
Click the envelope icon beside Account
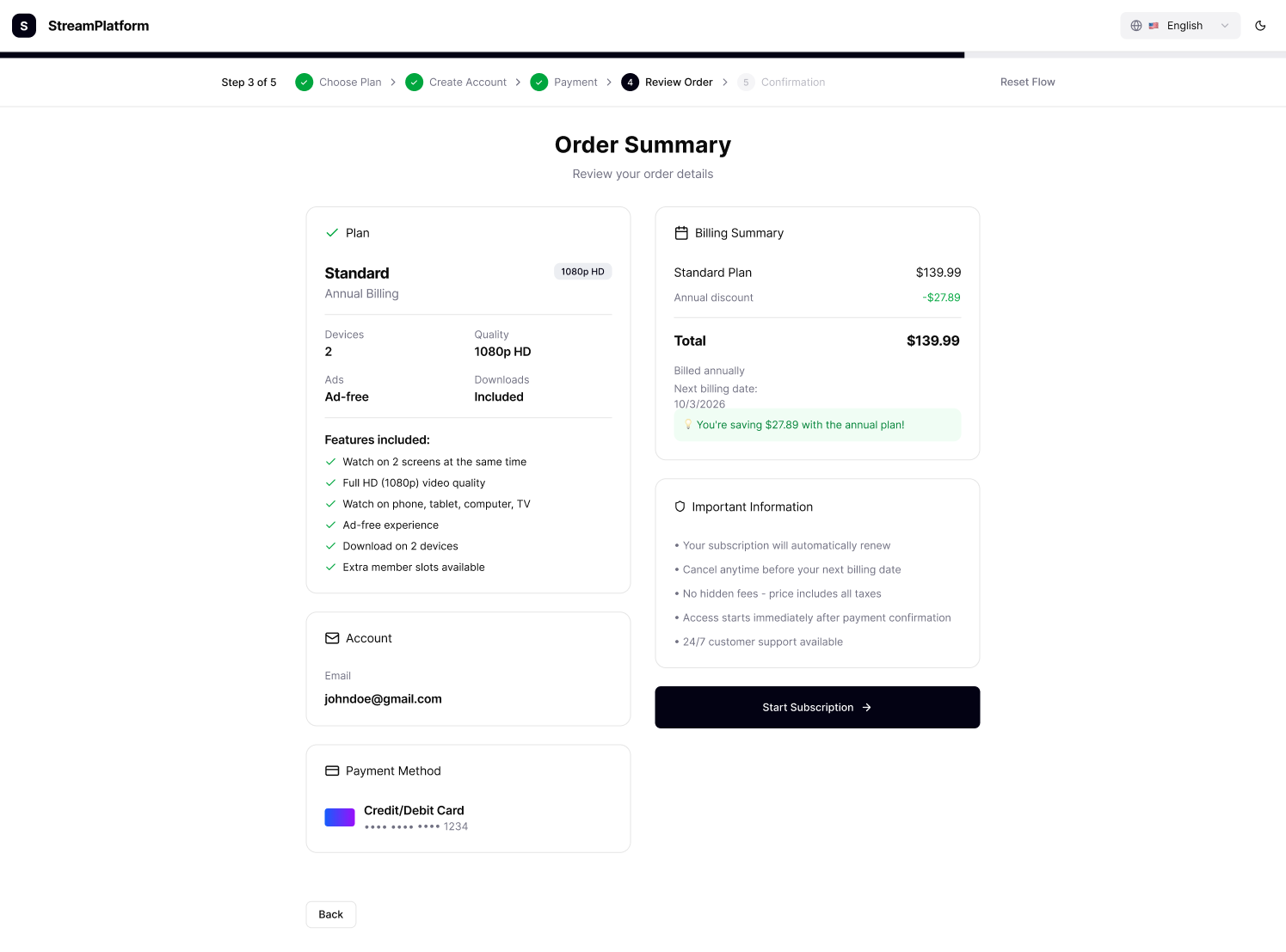332,638
